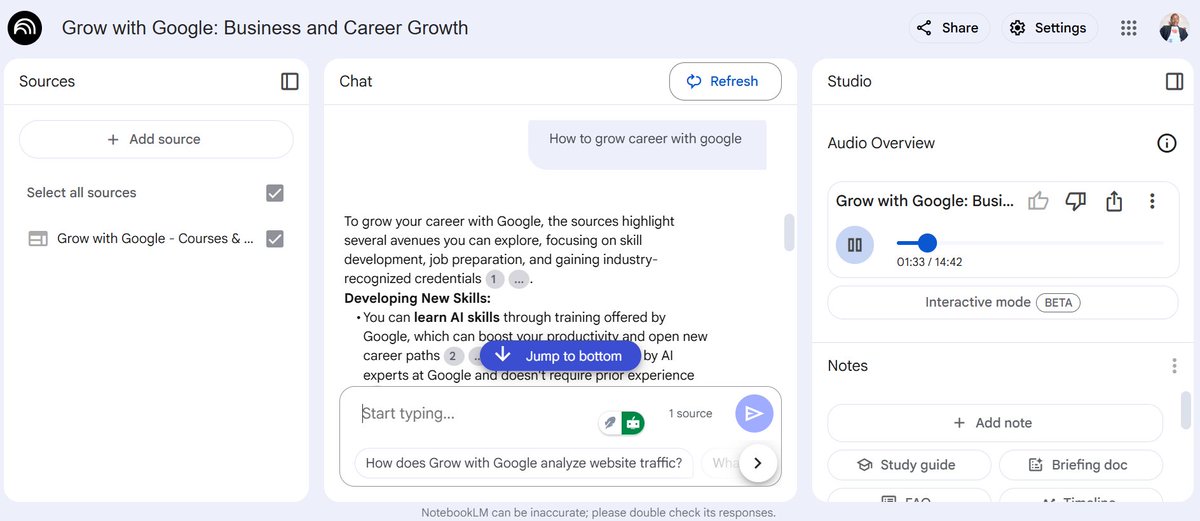Uncheck the Grow with Google source checkbox
1200x521 pixels.
275,239
